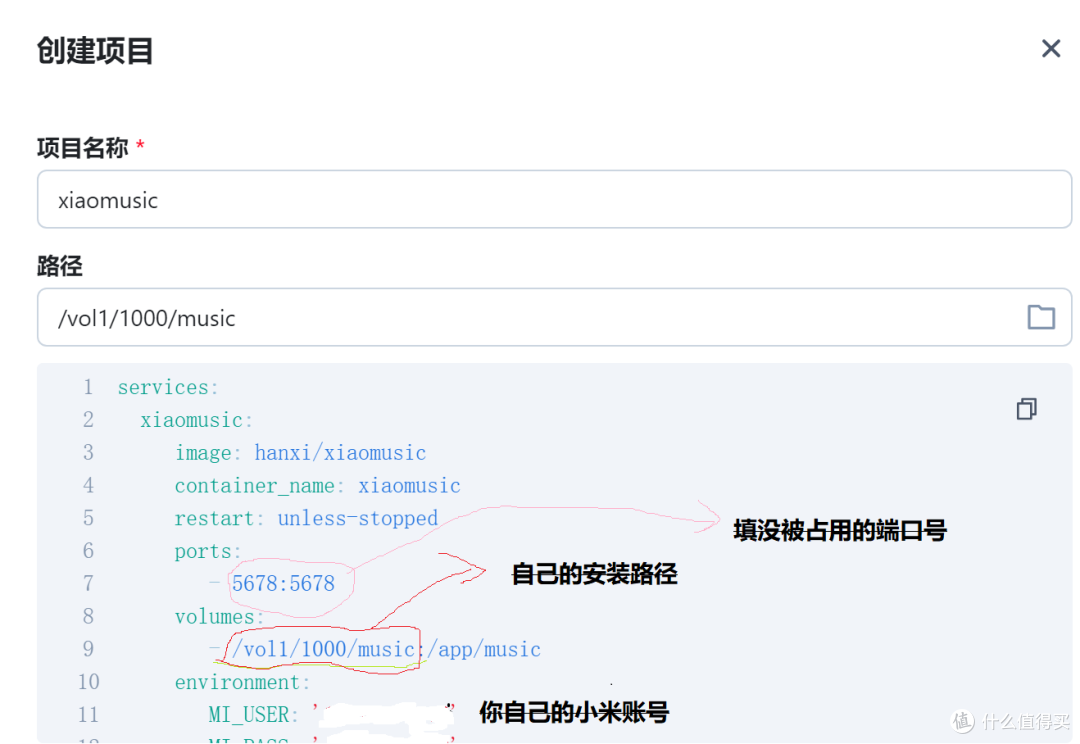Open the folder browser for the path field
This screenshot has height=744, width=1080.
tap(1041, 317)
